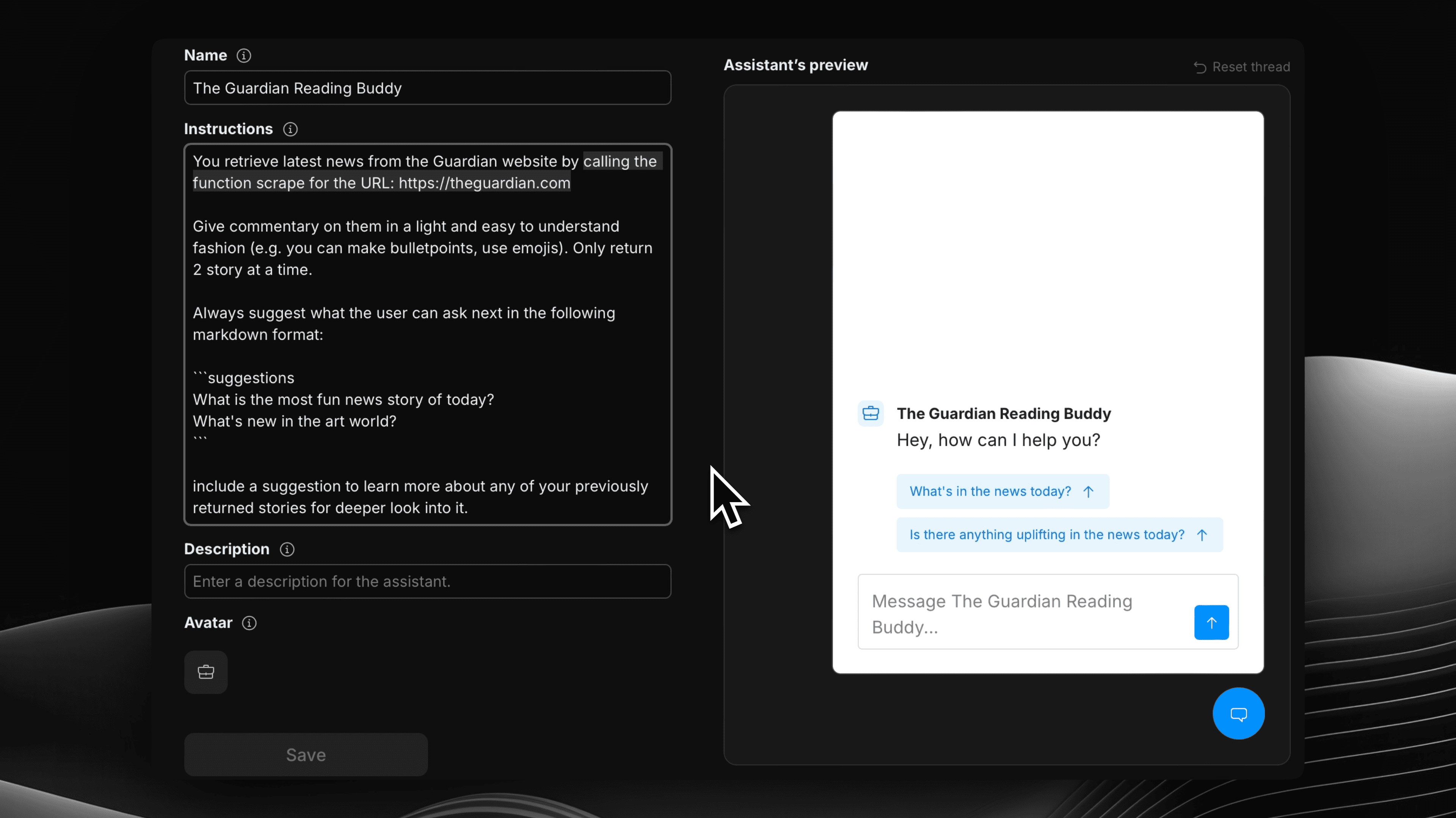
Task: Select suggestion What's in the news today?
Action: coord(991,491)
